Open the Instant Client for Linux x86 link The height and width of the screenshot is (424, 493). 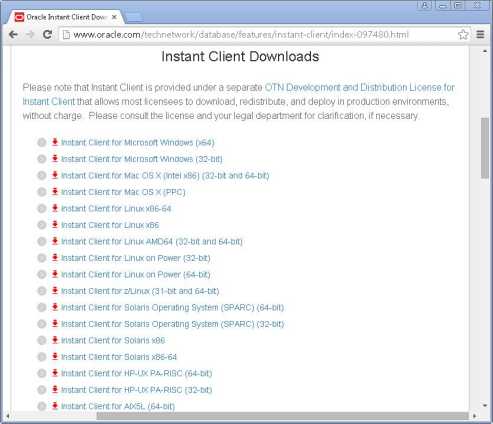(x=110, y=225)
